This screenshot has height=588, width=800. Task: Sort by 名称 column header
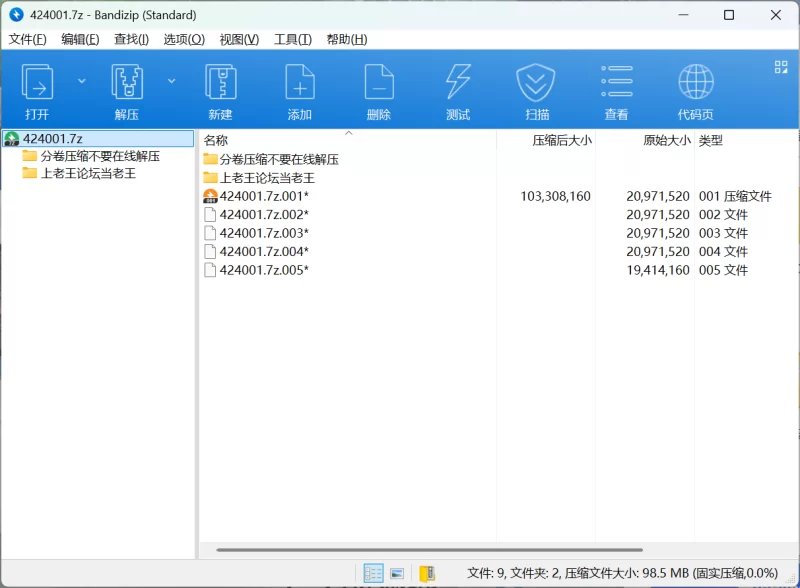click(x=347, y=140)
